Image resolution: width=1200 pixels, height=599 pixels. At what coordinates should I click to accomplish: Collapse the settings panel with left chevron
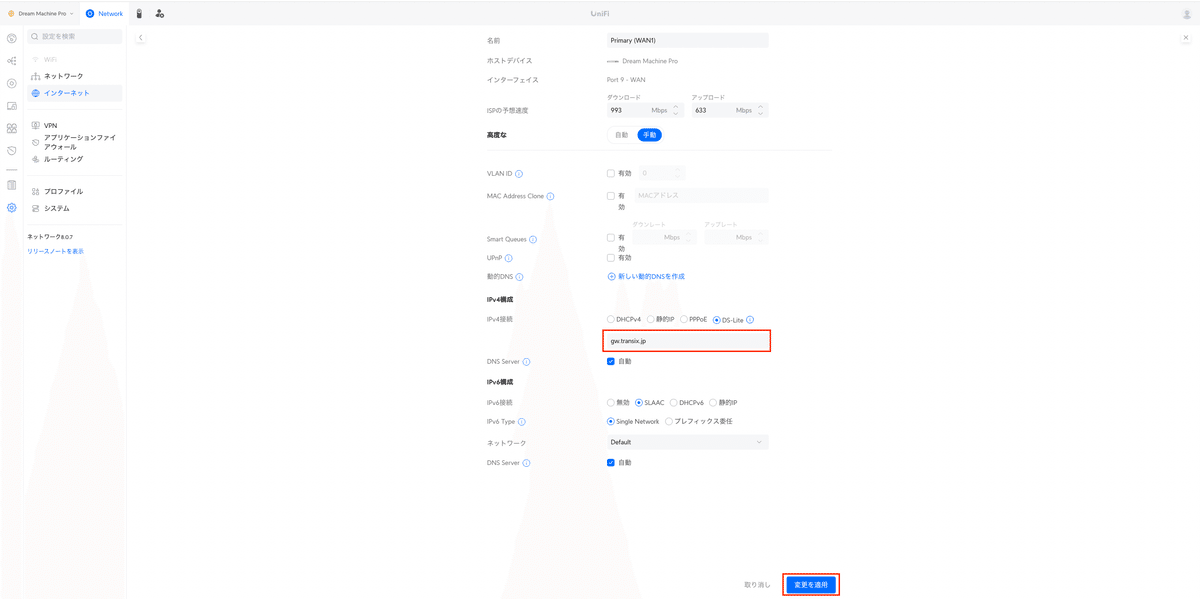tap(140, 36)
